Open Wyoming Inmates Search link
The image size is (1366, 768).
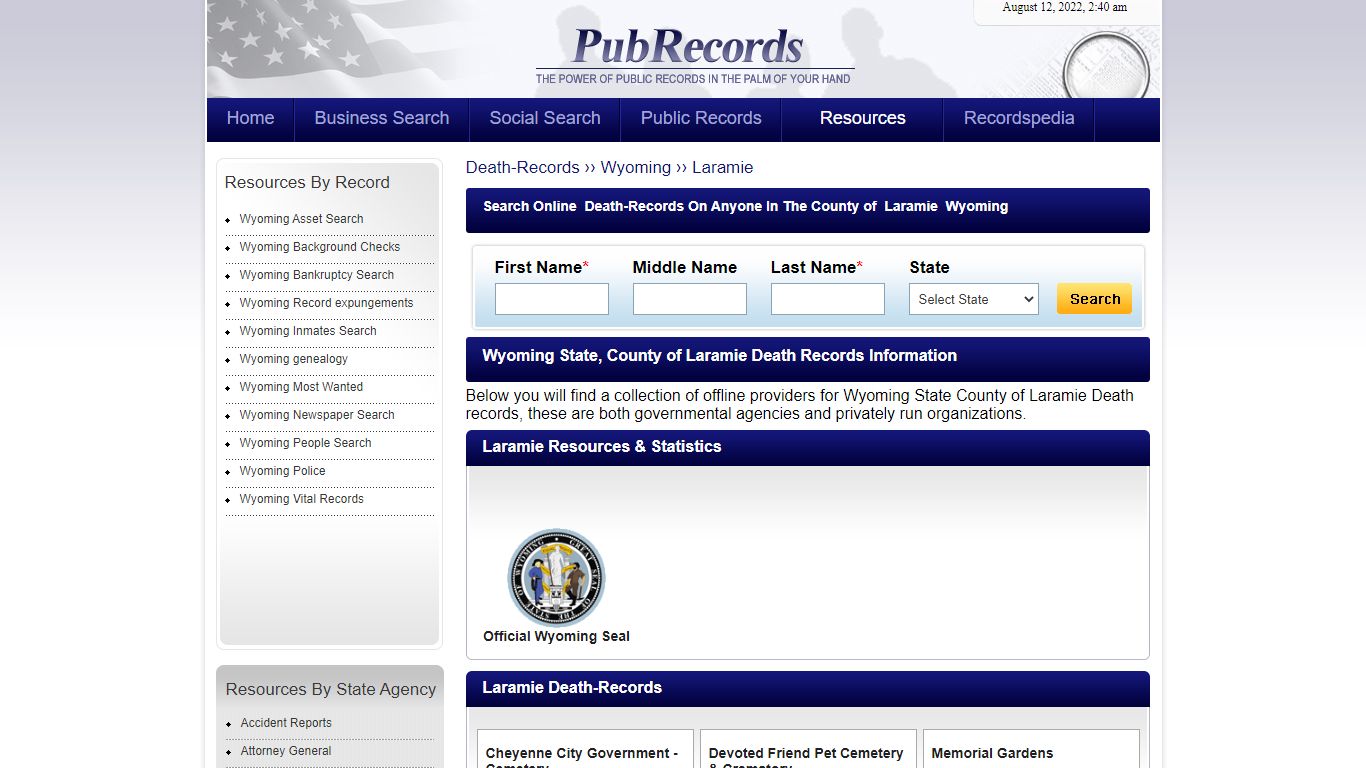point(308,331)
